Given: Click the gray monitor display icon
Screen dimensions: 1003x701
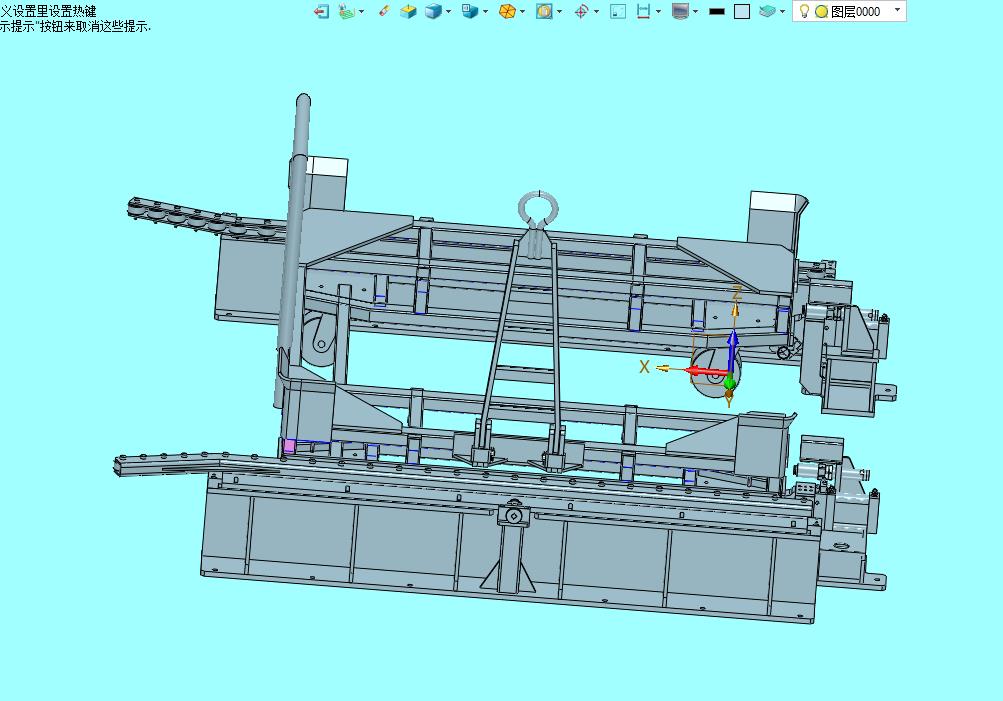Looking at the screenshot, I should click(681, 11).
